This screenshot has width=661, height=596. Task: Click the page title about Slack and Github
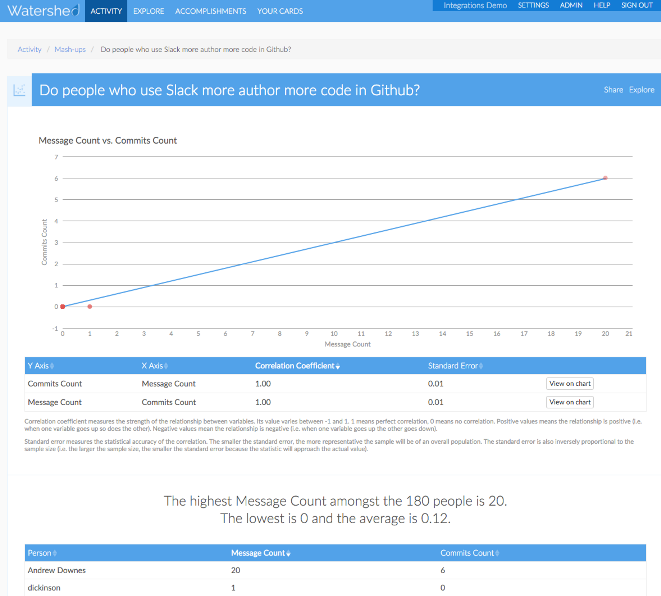(x=229, y=90)
